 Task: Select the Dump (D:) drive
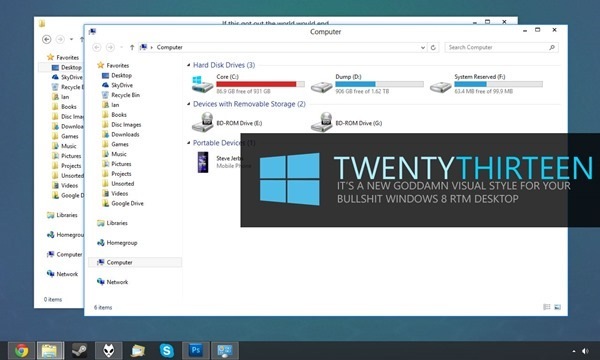point(367,84)
